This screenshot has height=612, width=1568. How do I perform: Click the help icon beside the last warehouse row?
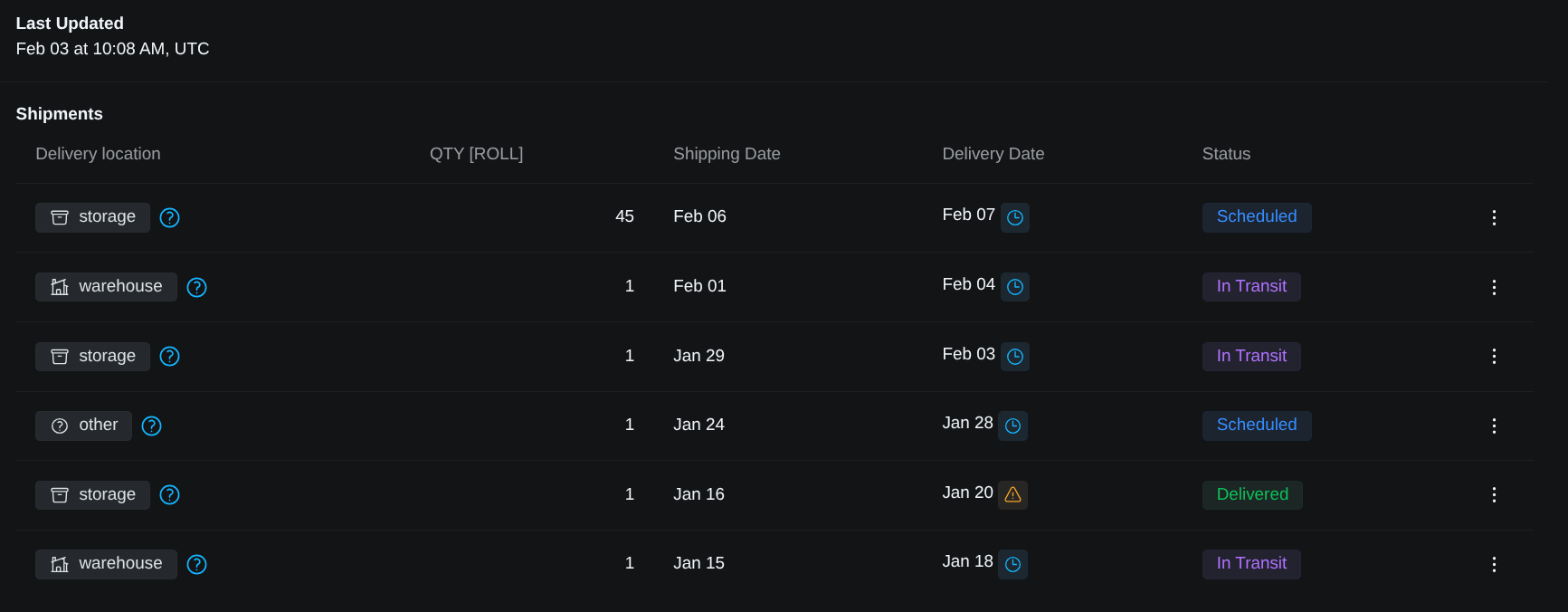[x=196, y=564]
